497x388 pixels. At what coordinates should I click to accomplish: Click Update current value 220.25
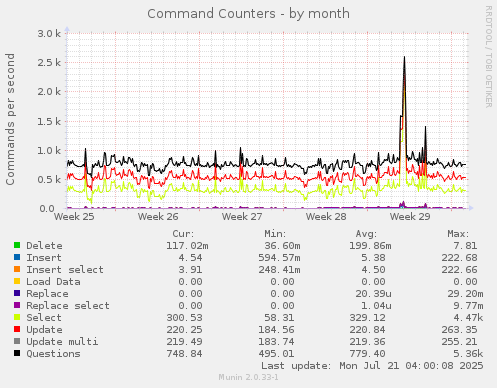(184, 330)
